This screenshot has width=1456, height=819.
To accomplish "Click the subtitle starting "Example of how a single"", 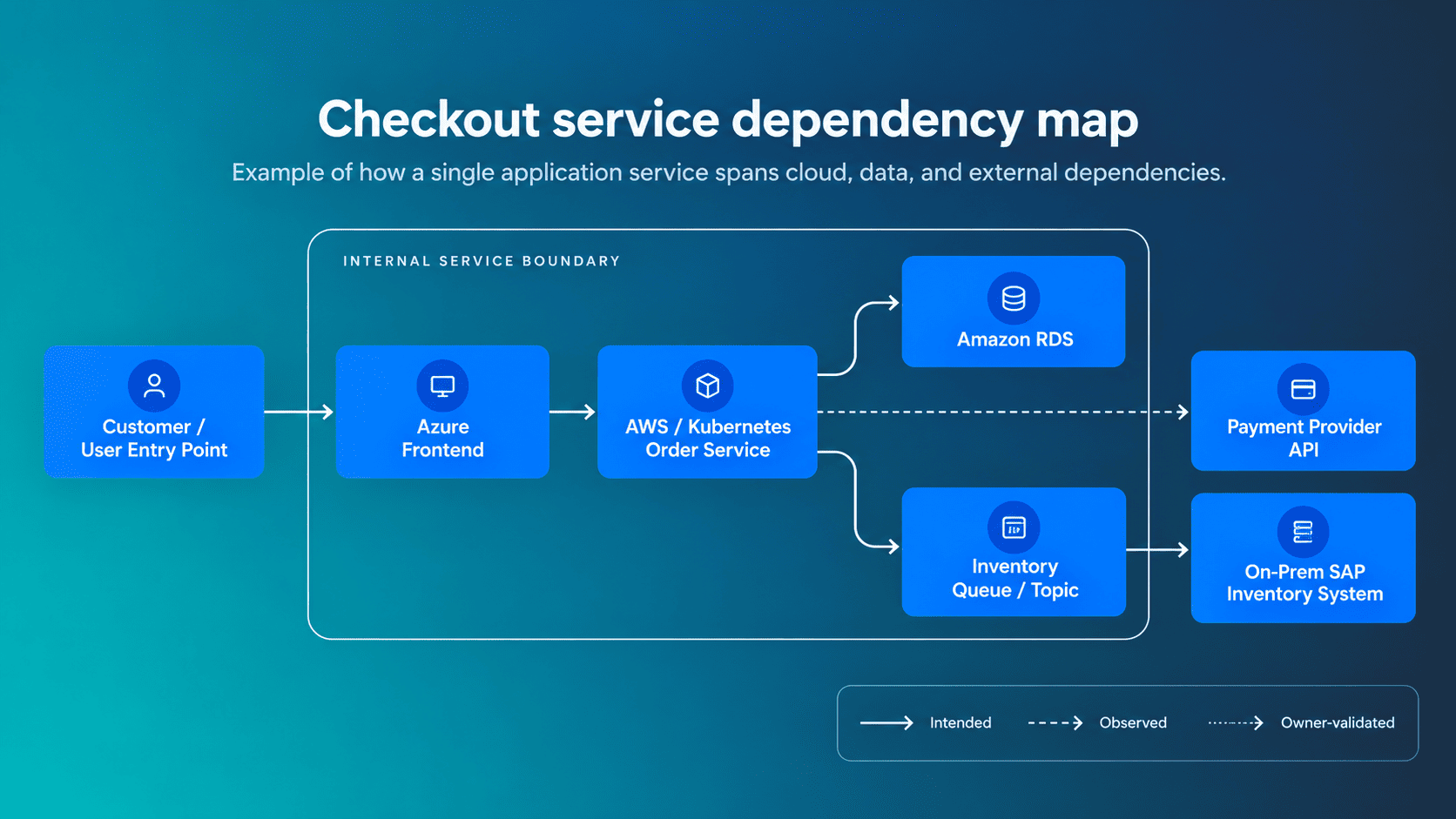I will [729, 172].
